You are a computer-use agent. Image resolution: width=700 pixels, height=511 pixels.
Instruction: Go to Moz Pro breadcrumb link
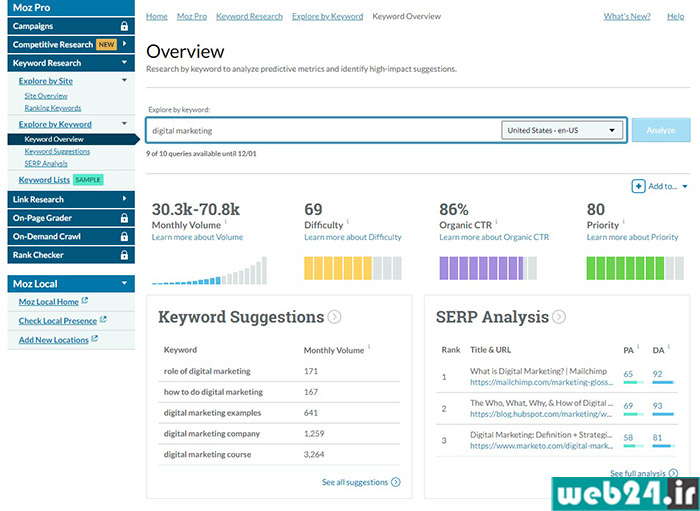(x=192, y=17)
